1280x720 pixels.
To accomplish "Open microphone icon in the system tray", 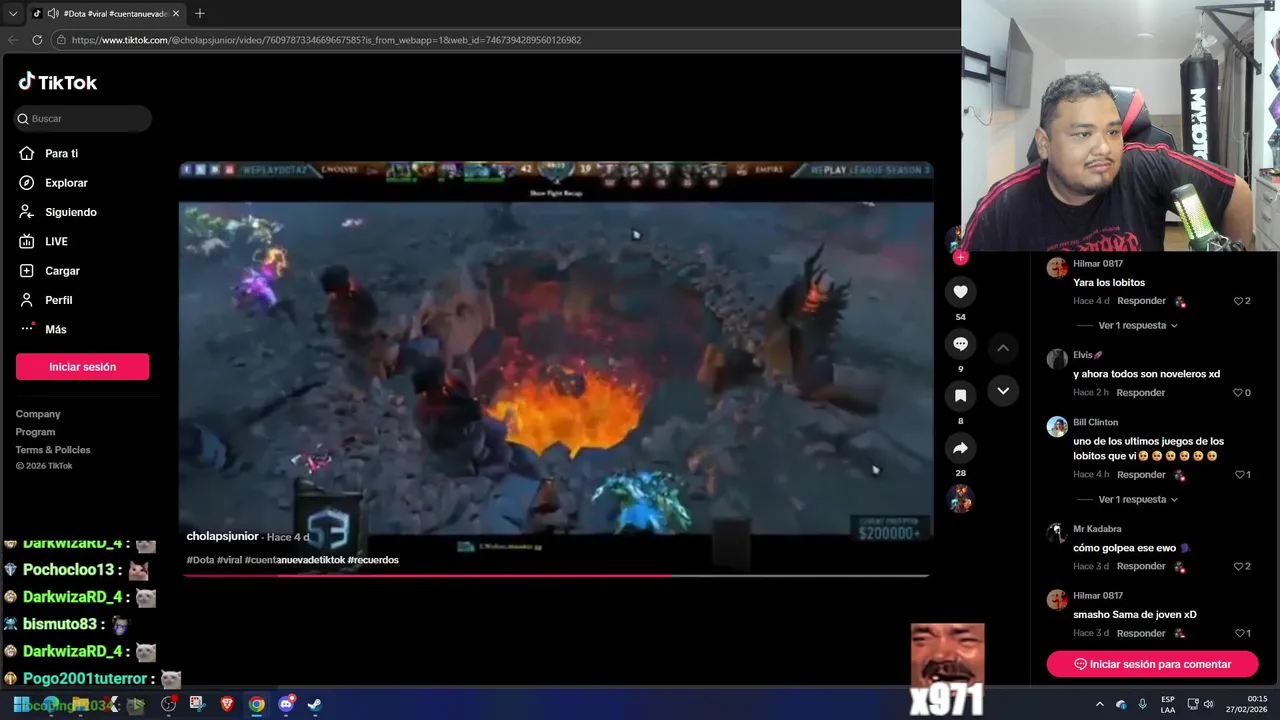I will [x=1142, y=704].
